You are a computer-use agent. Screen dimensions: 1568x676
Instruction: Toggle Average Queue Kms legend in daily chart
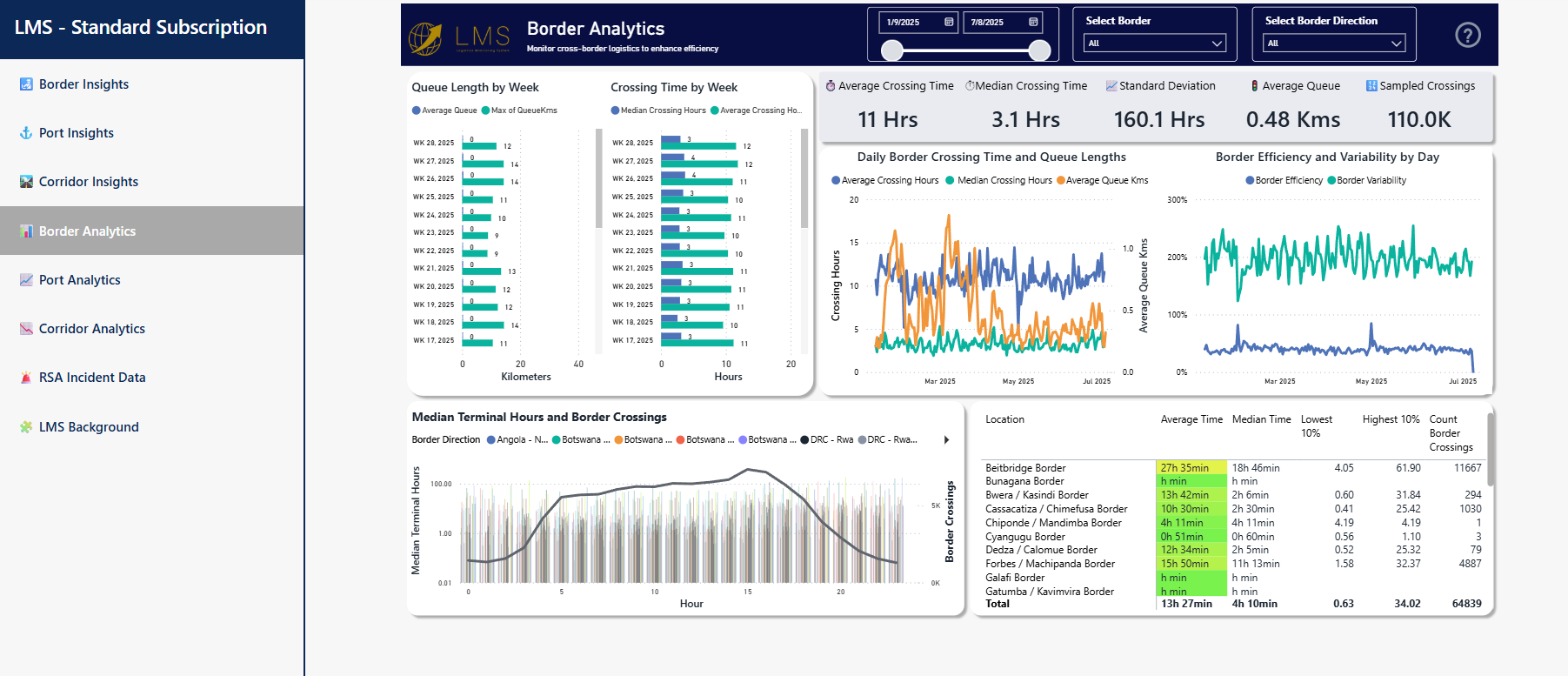coord(1102,180)
